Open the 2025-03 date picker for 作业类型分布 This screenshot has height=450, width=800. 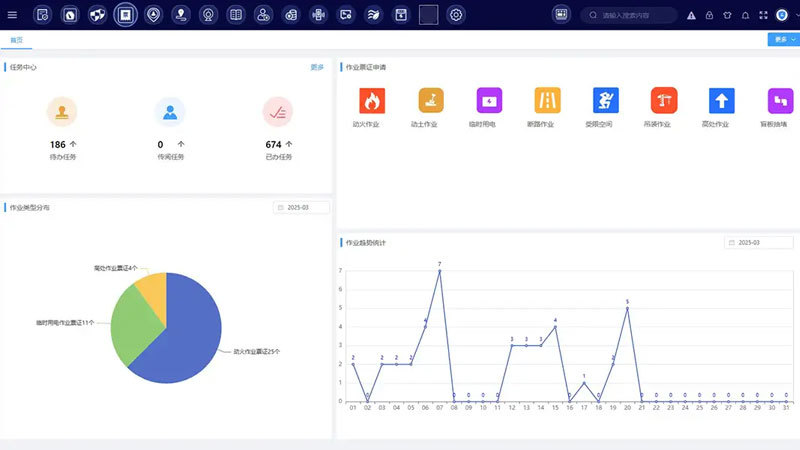pos(301,208)
